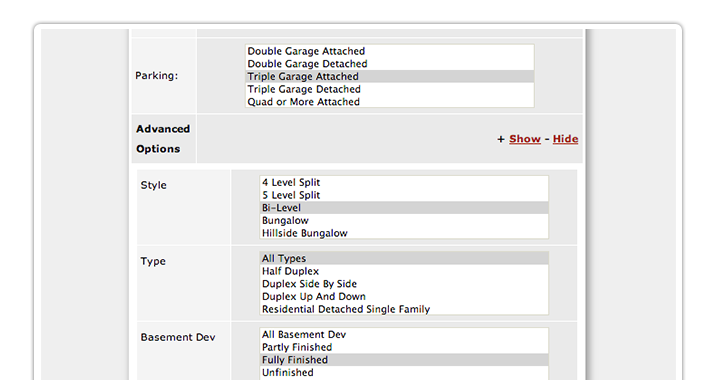712x380 pixels.
Task: Select Fully Finished basement option
Action: click(404, 360)
